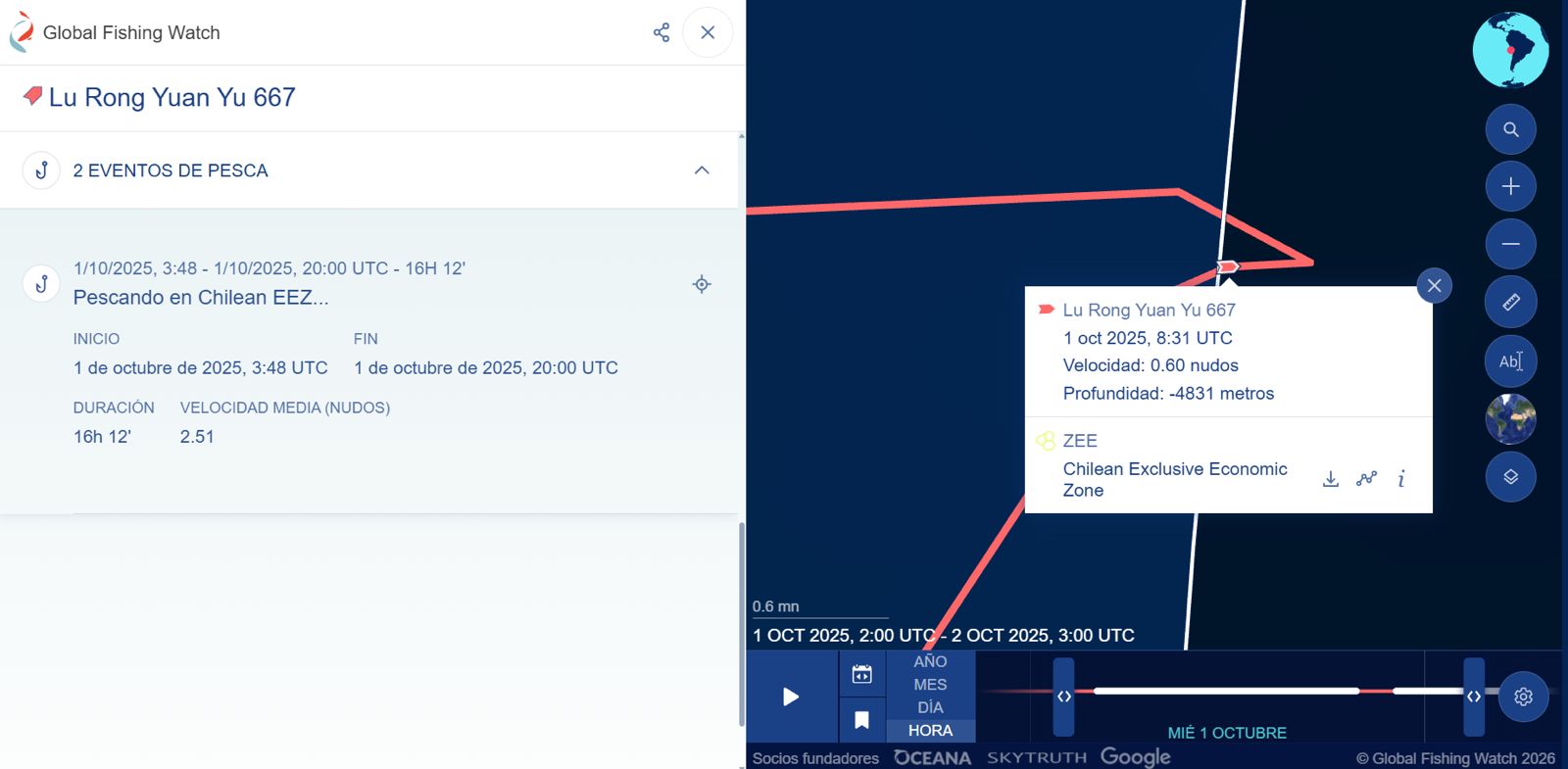Open the timebar settings gear
The height and width of the screenshot is (769, 1568).
pos(1523,697)
